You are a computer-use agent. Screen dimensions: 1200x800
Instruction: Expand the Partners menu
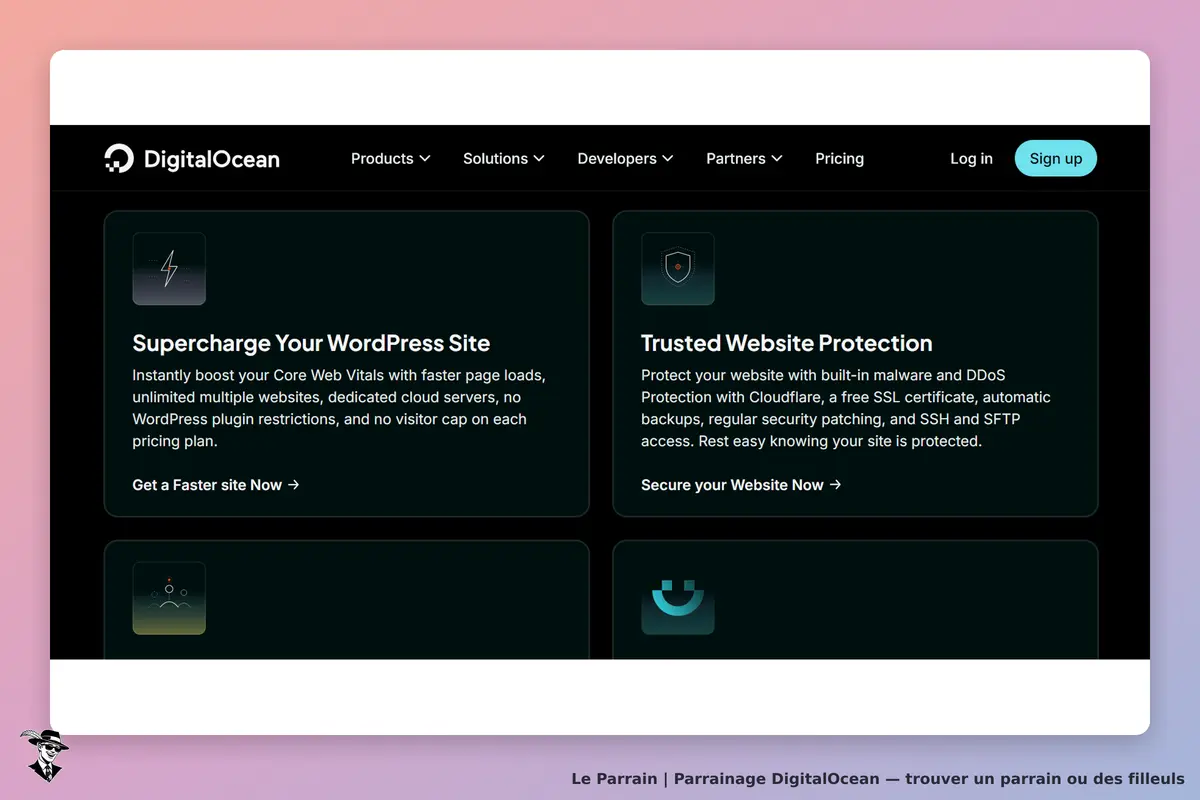coord(744,158)
